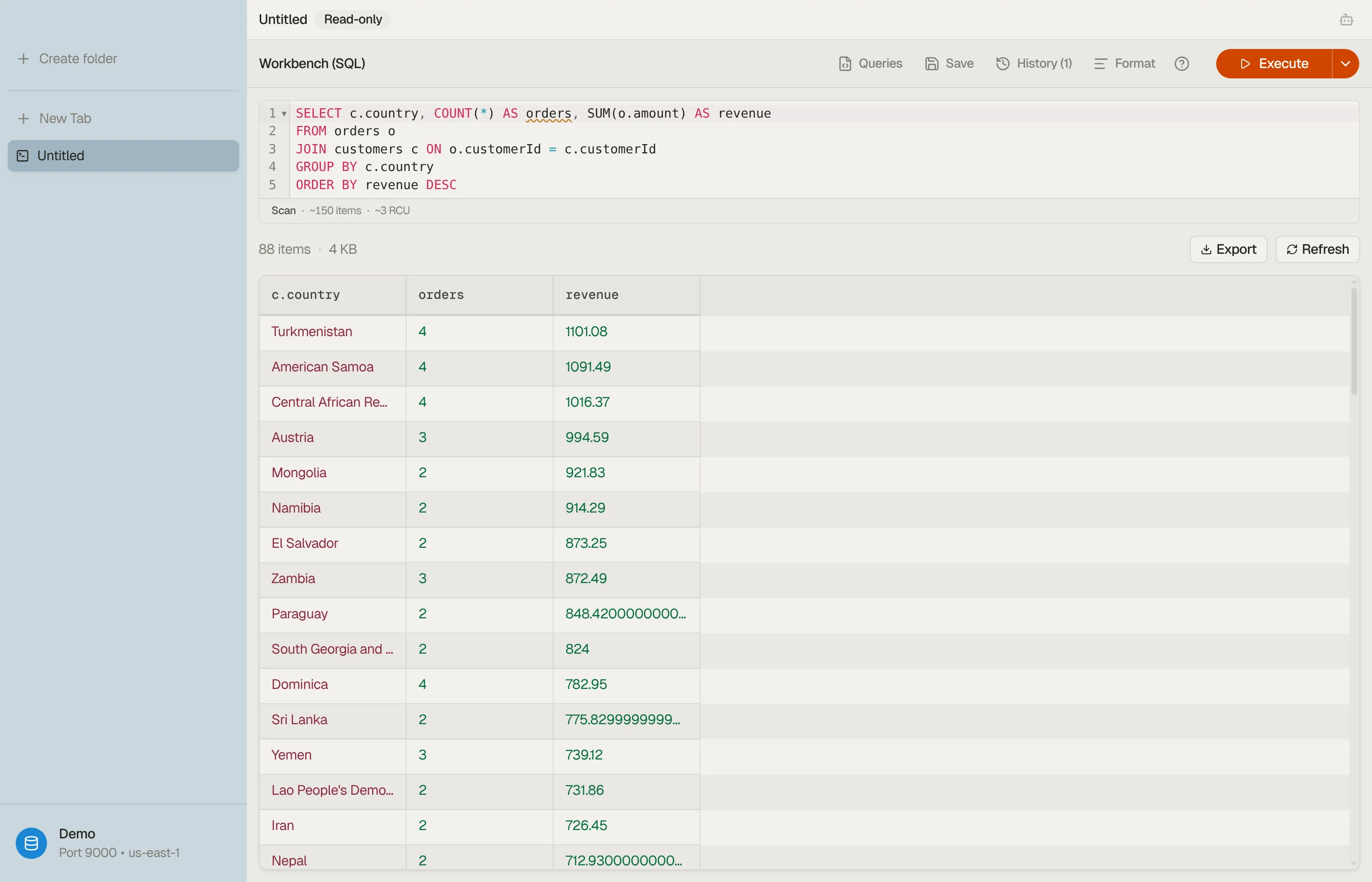Open History (1) panel
This screenshot has width=1372, height=882.
tap(1033, 64)
